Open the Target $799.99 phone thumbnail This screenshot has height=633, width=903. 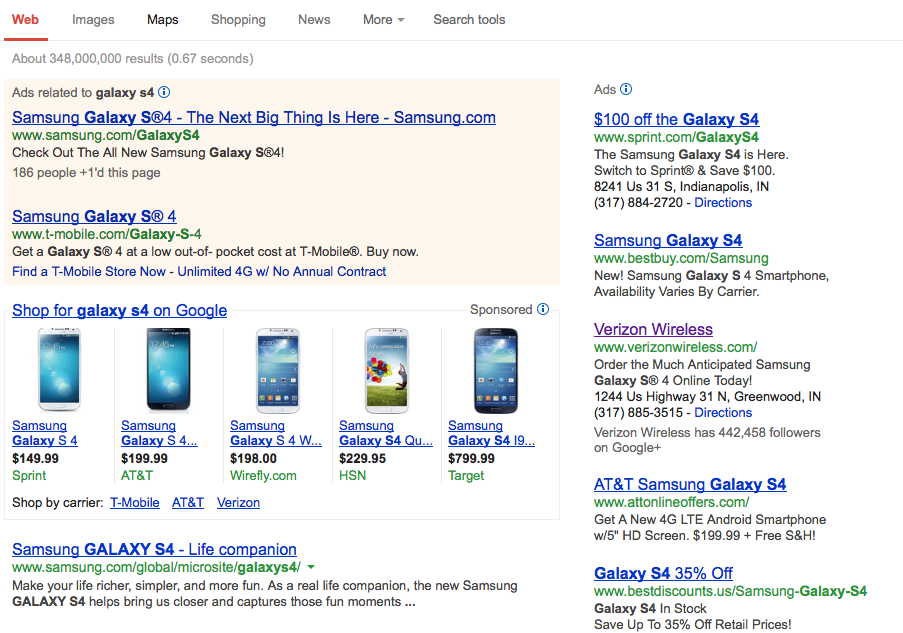click(494, 370)
